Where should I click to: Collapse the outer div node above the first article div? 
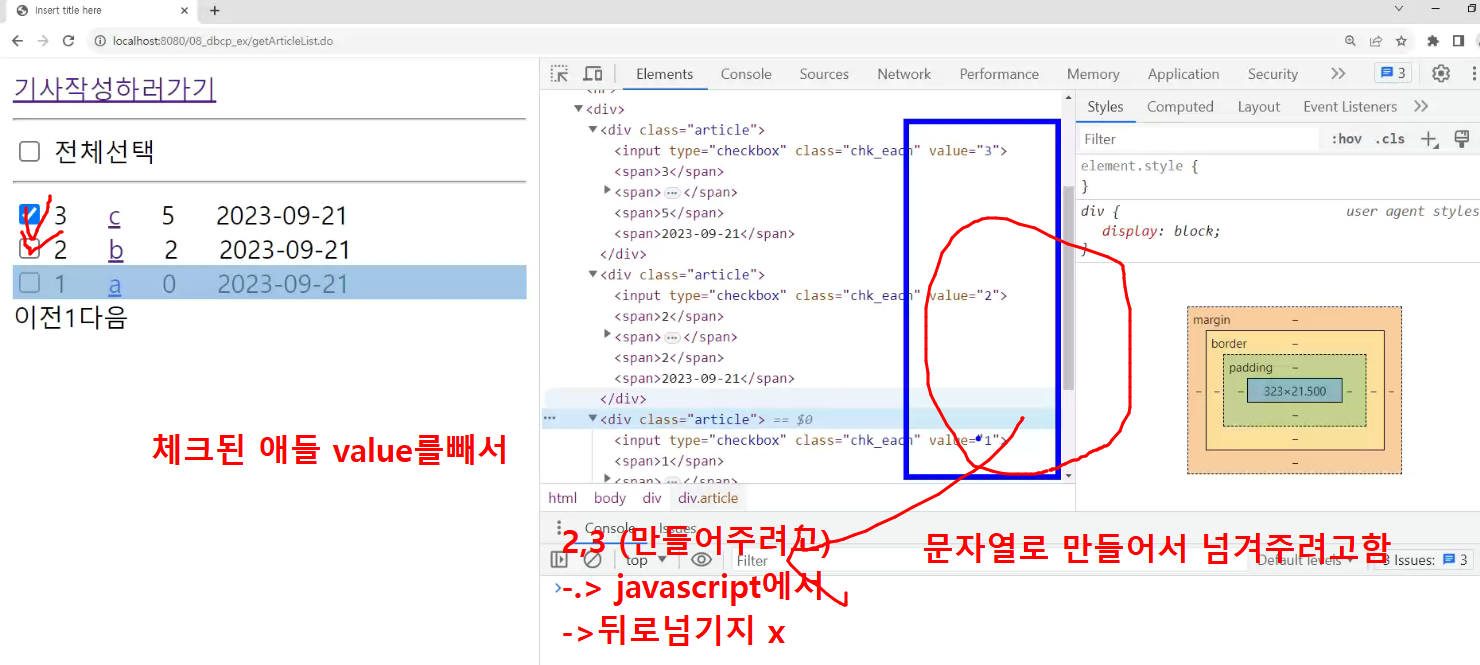578,109
